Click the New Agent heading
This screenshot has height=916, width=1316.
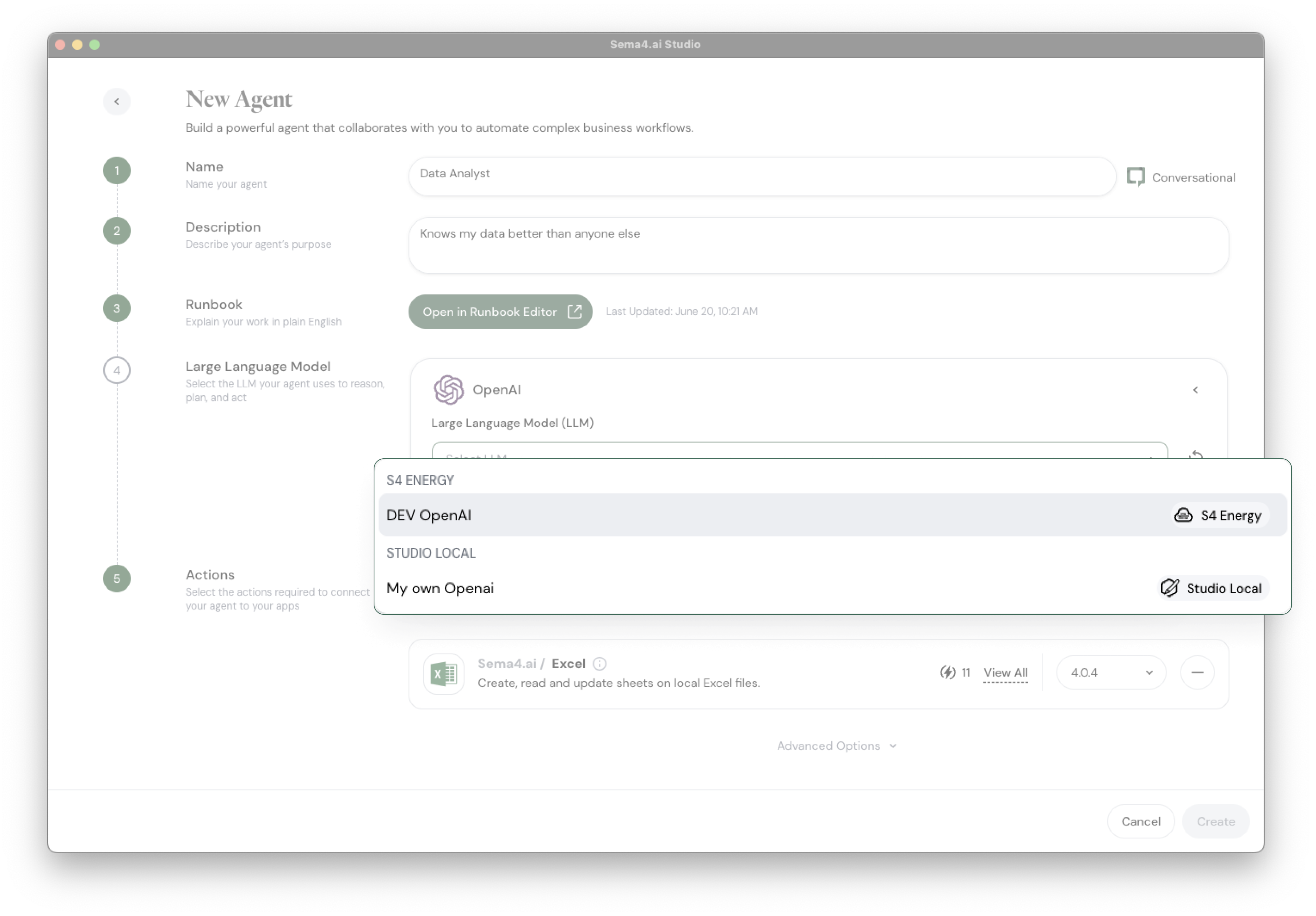238,99
